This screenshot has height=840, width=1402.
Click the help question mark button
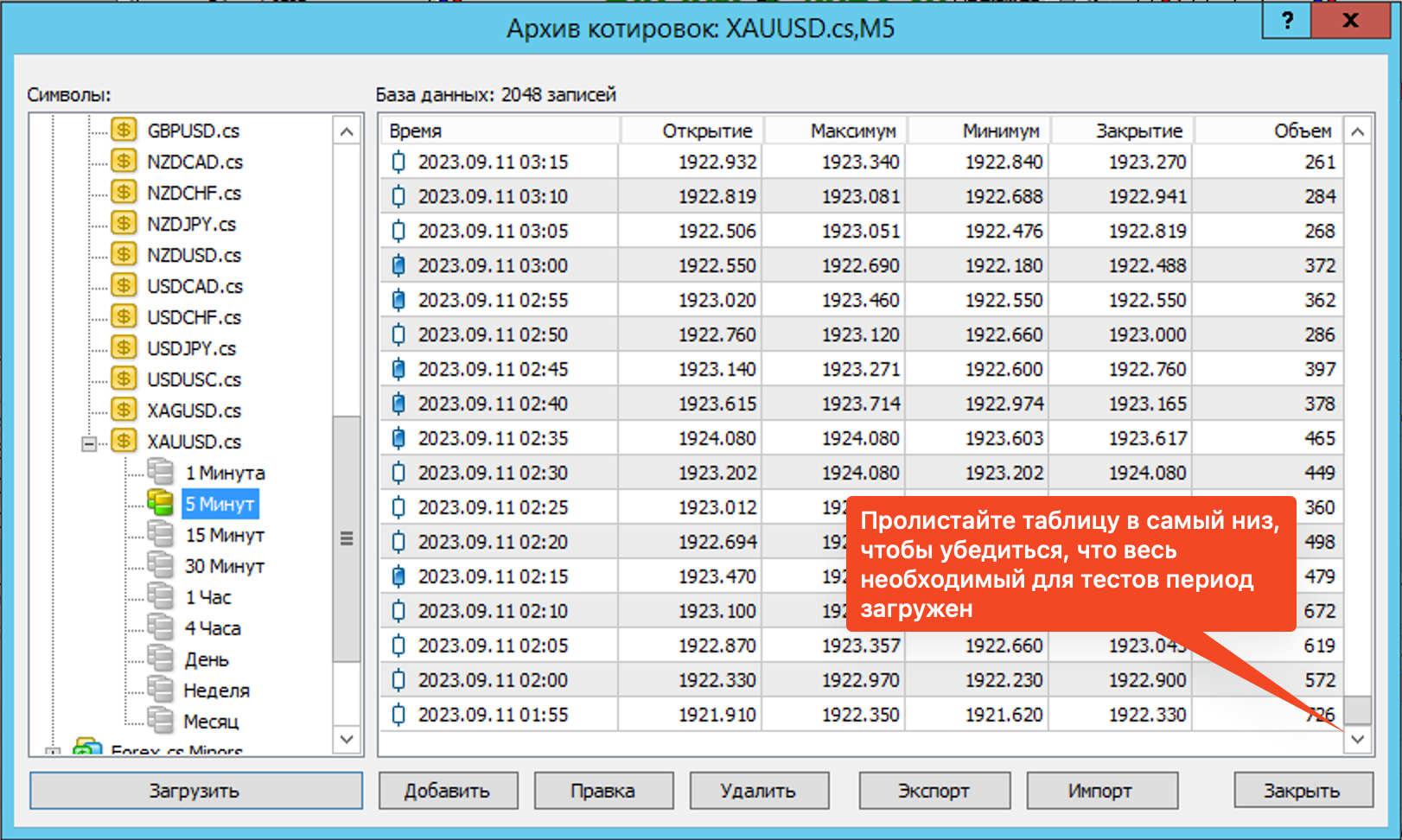click(x=1287, y=21)
